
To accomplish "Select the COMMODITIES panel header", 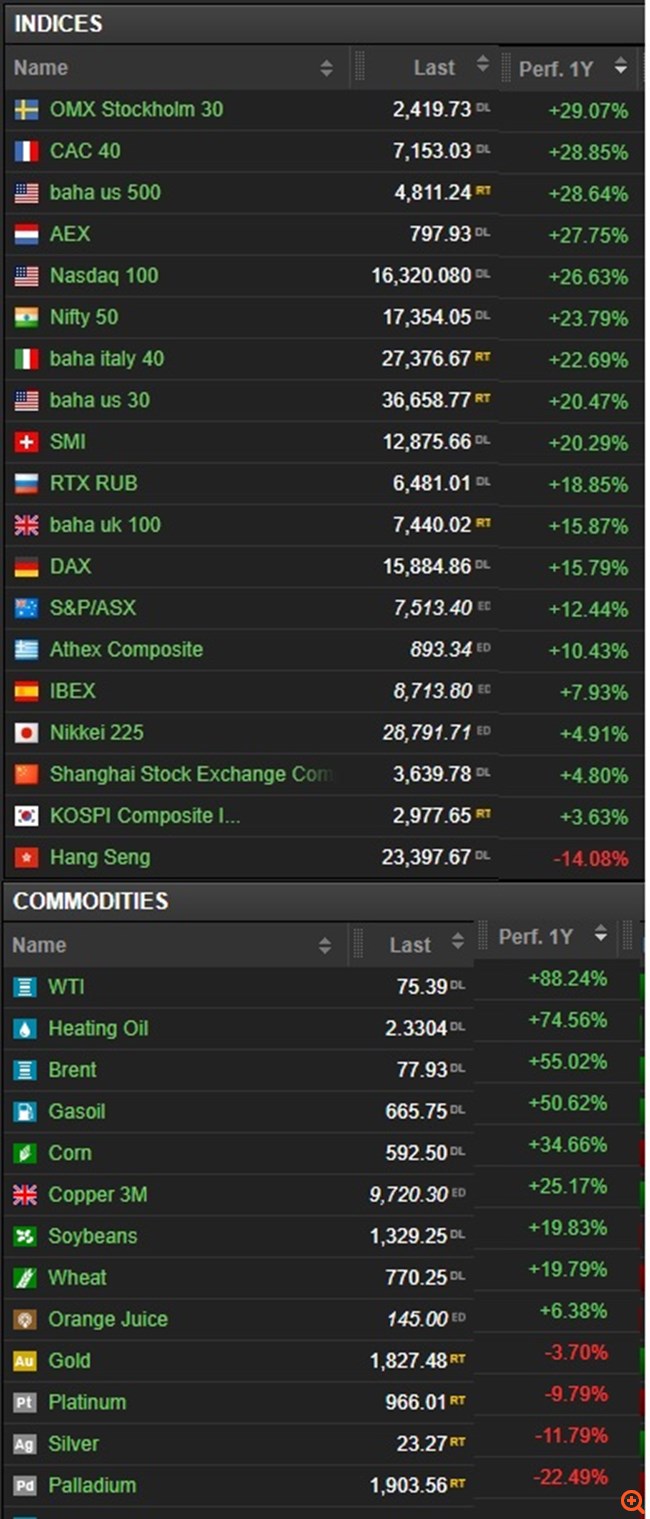I will (90, 901).
